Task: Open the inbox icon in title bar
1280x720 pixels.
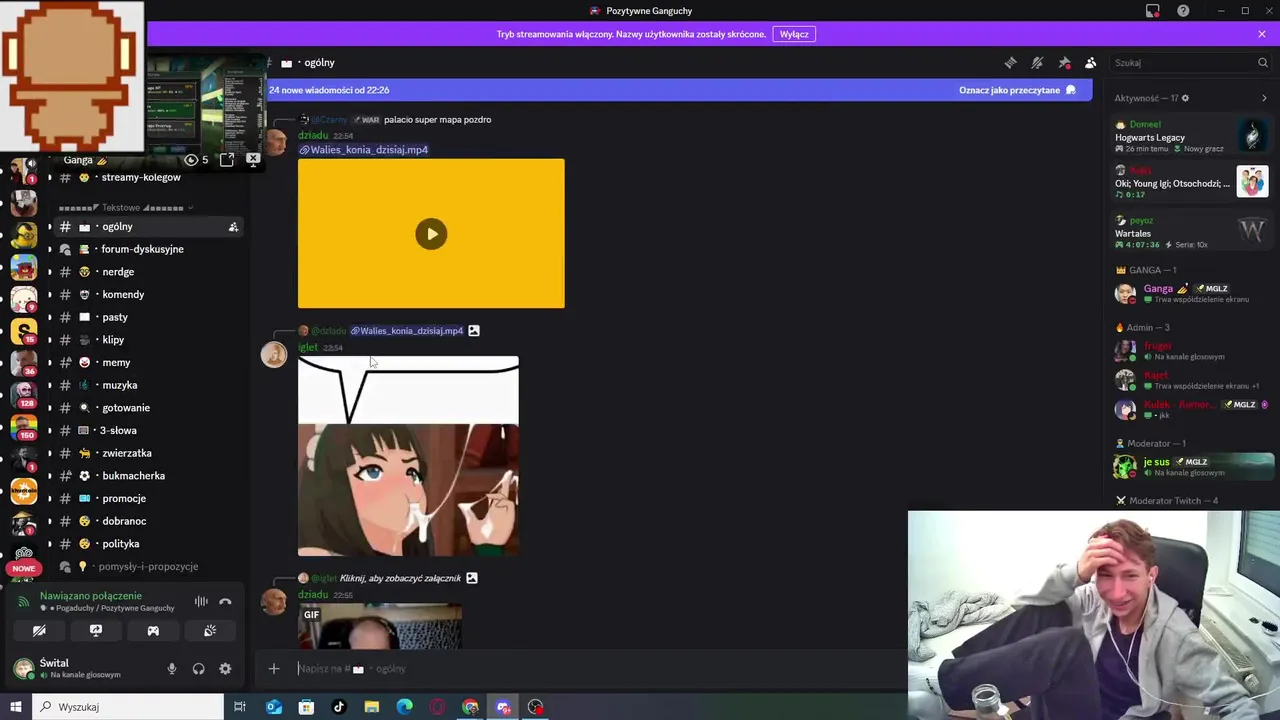Action: click(1153, 11)
